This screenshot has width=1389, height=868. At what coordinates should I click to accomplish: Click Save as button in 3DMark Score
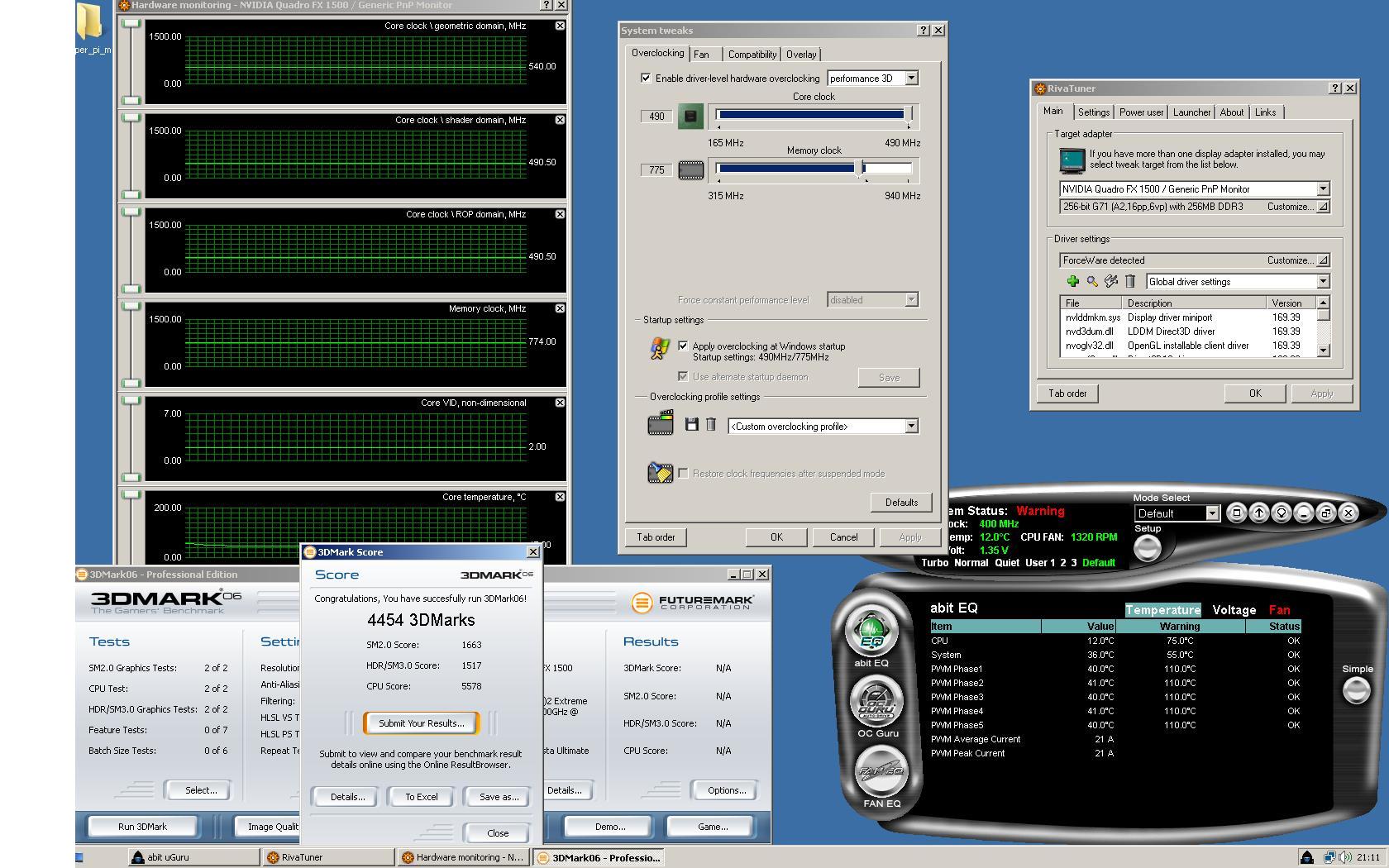(x=499, y=796)
